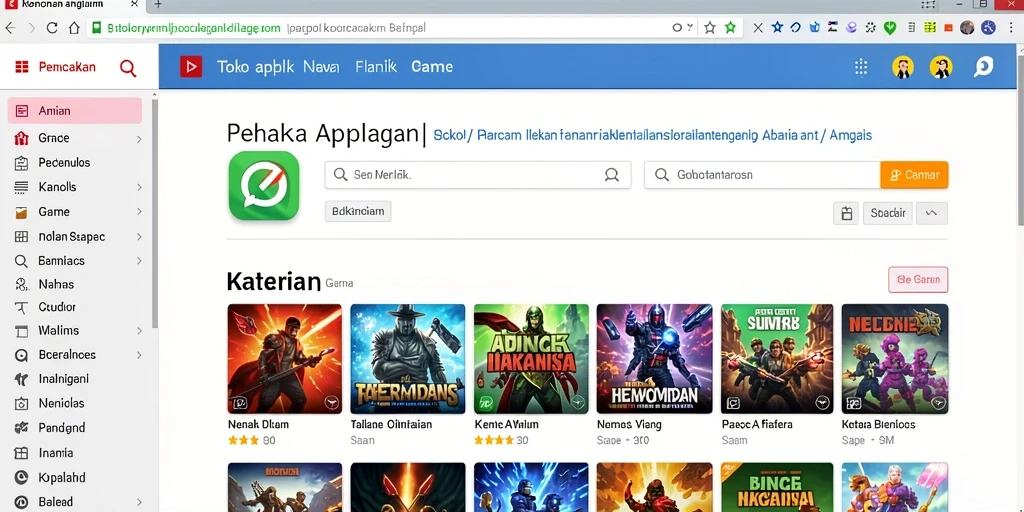
Task: Click the Gobotantarosn search field
Action: pos(762,175)
